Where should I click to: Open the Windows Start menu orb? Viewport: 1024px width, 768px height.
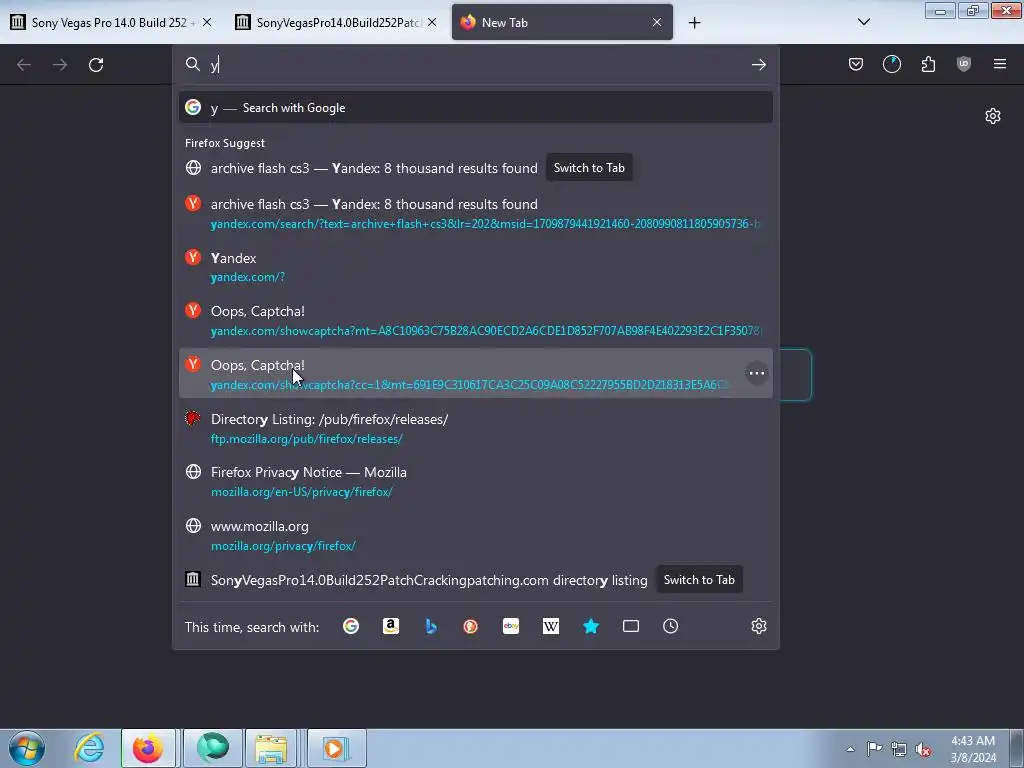tap(27, 748)
